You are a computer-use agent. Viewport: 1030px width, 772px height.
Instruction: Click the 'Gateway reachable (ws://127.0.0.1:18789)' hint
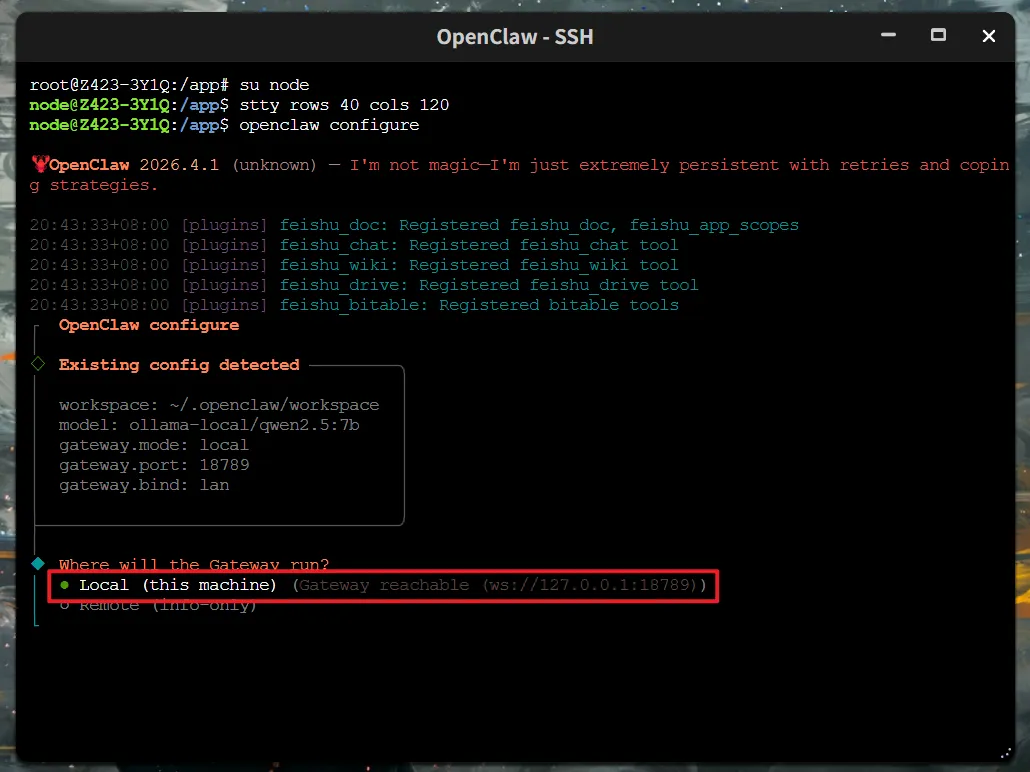click(x=499, y=585)
